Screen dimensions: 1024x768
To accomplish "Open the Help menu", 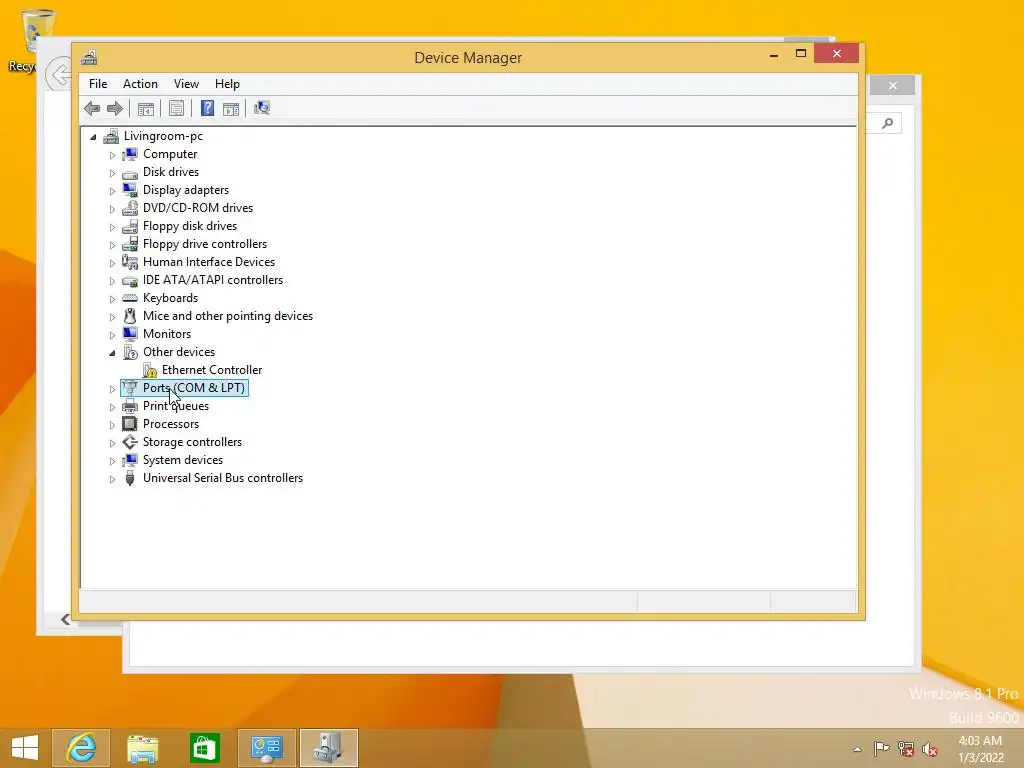I will (x=227, y=84).
